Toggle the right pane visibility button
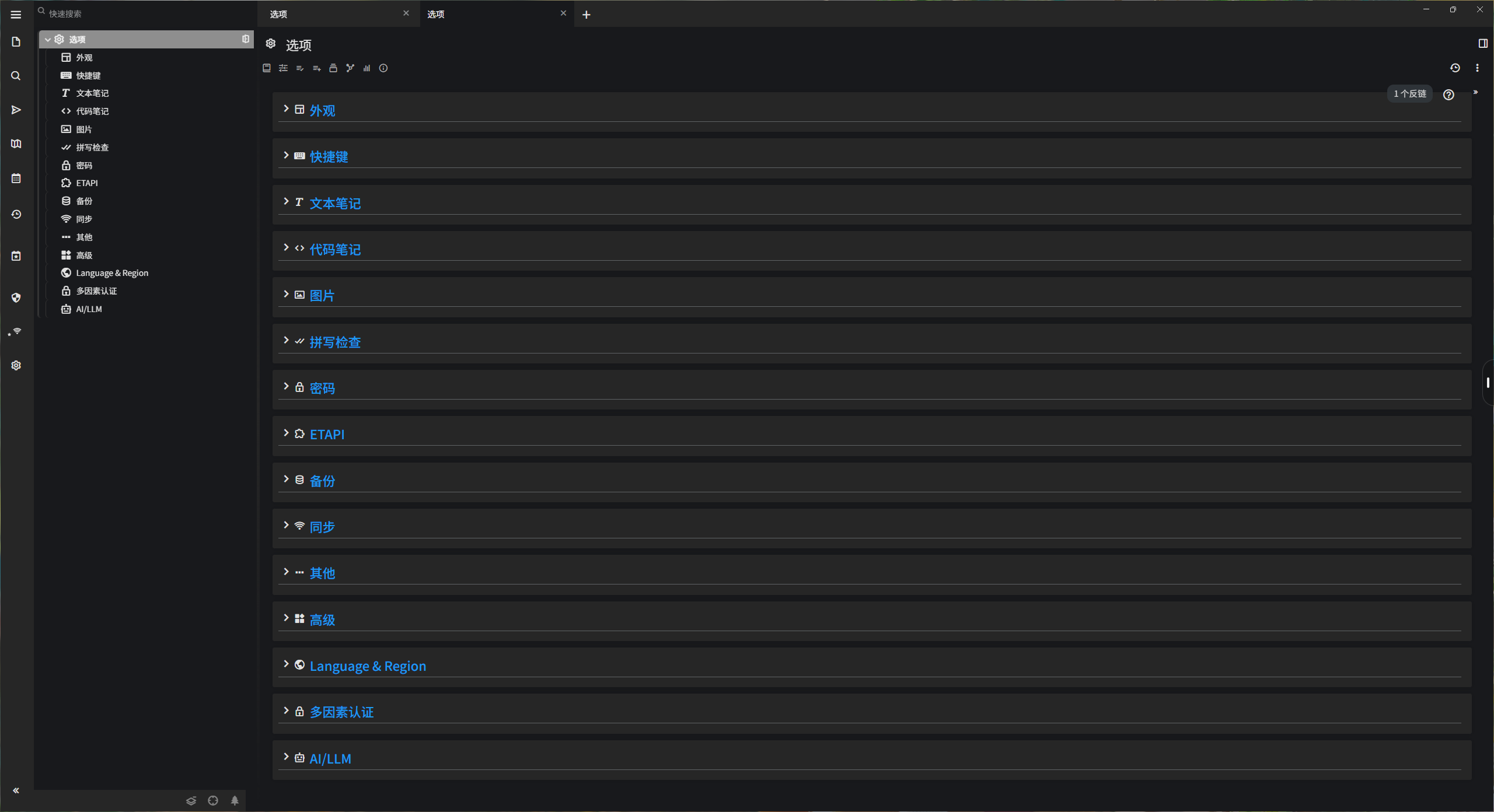 tap(1483, 44)
